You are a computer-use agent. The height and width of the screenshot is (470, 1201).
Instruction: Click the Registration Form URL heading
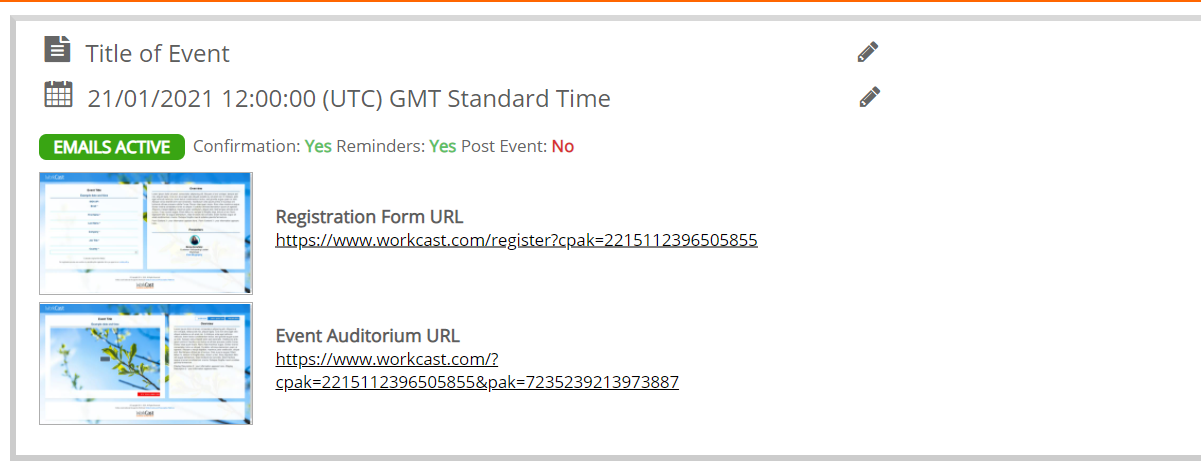369,217
